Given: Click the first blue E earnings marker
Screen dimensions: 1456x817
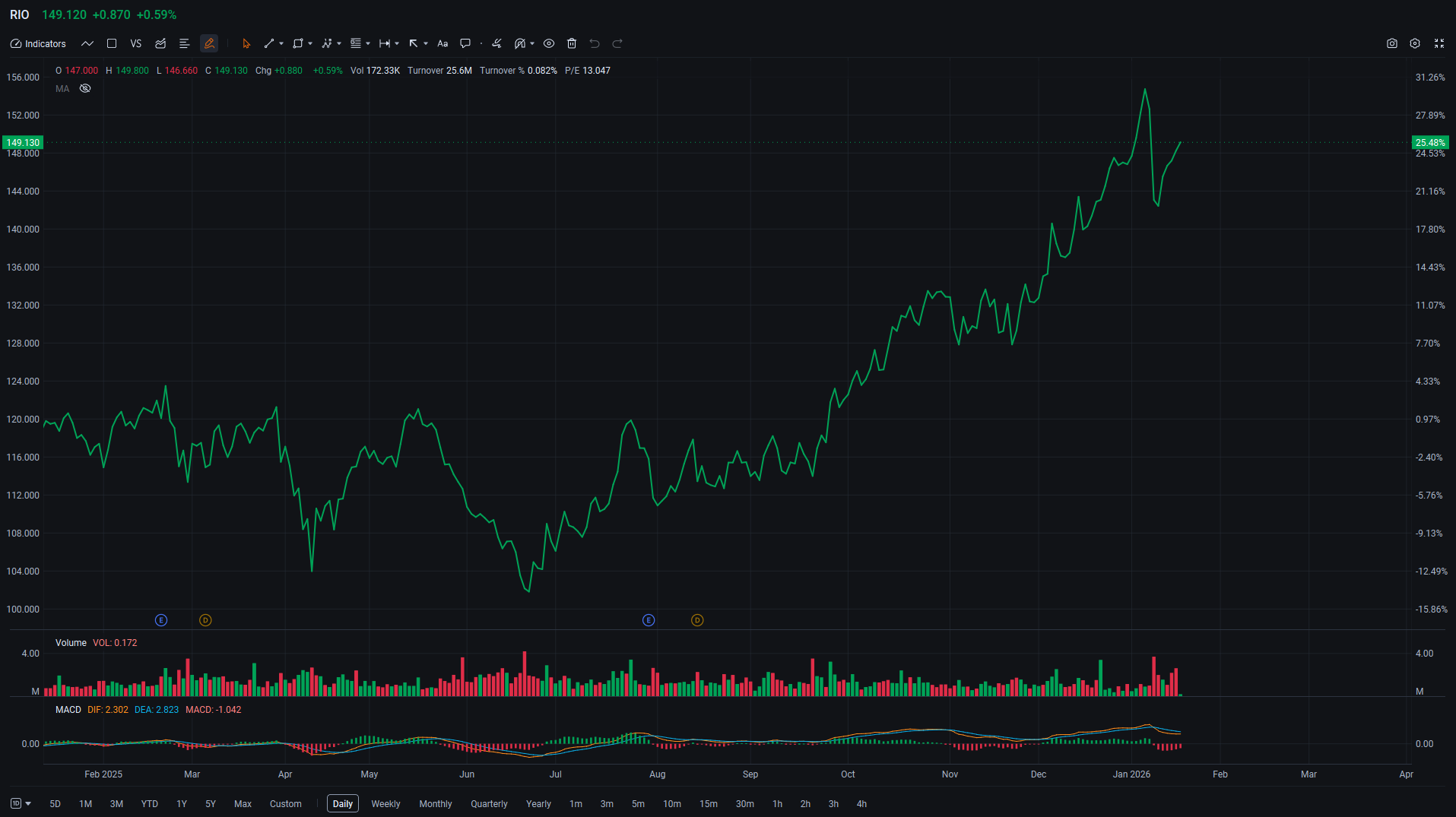Looking at the screenshot, I should (x=161, y=620).
